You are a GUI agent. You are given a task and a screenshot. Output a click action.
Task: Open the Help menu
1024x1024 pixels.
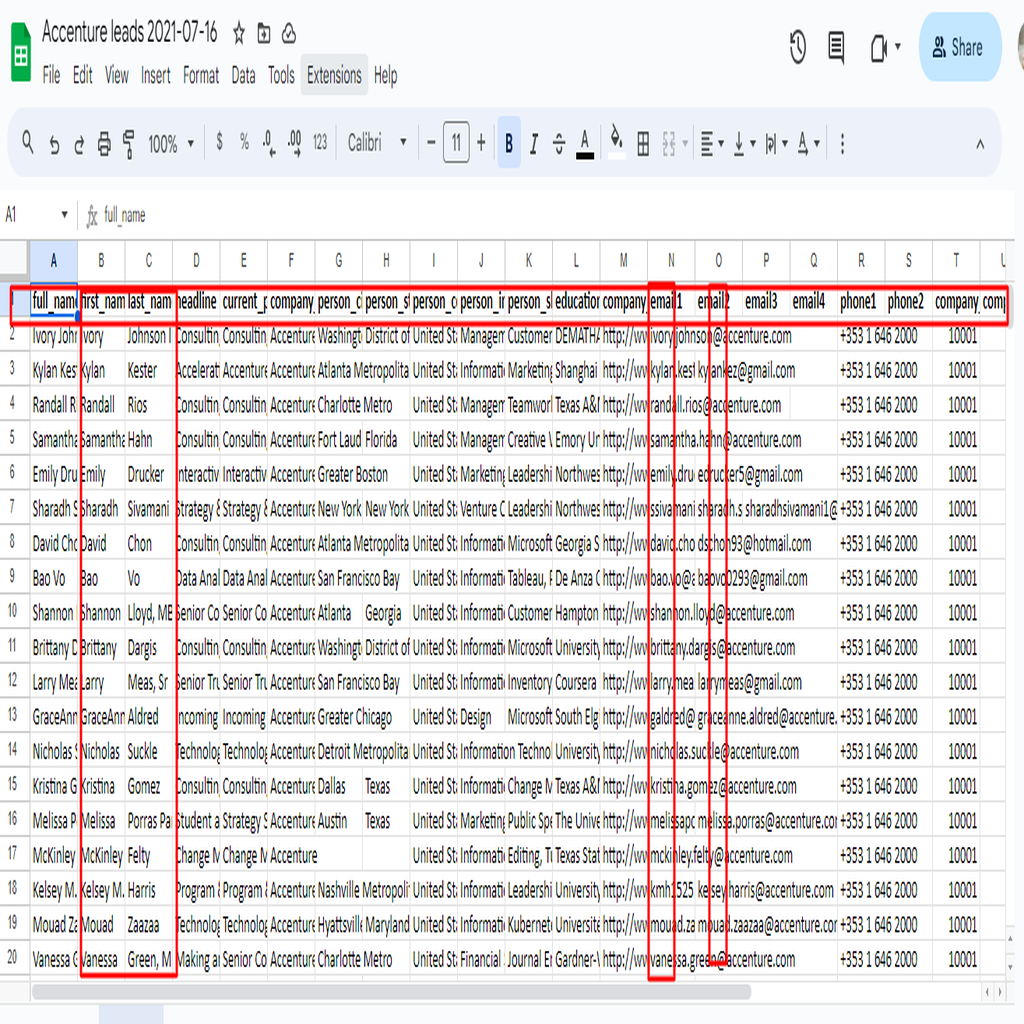(385, 76)
